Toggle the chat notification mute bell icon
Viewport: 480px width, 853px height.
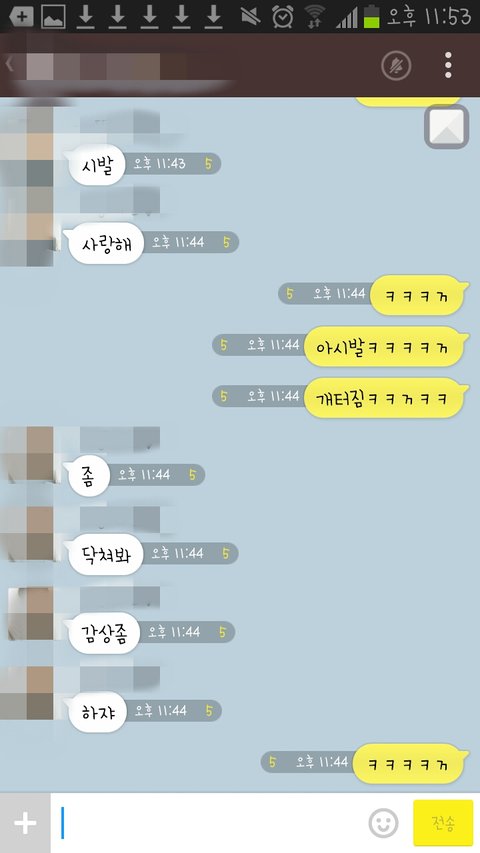click(396, 66)
